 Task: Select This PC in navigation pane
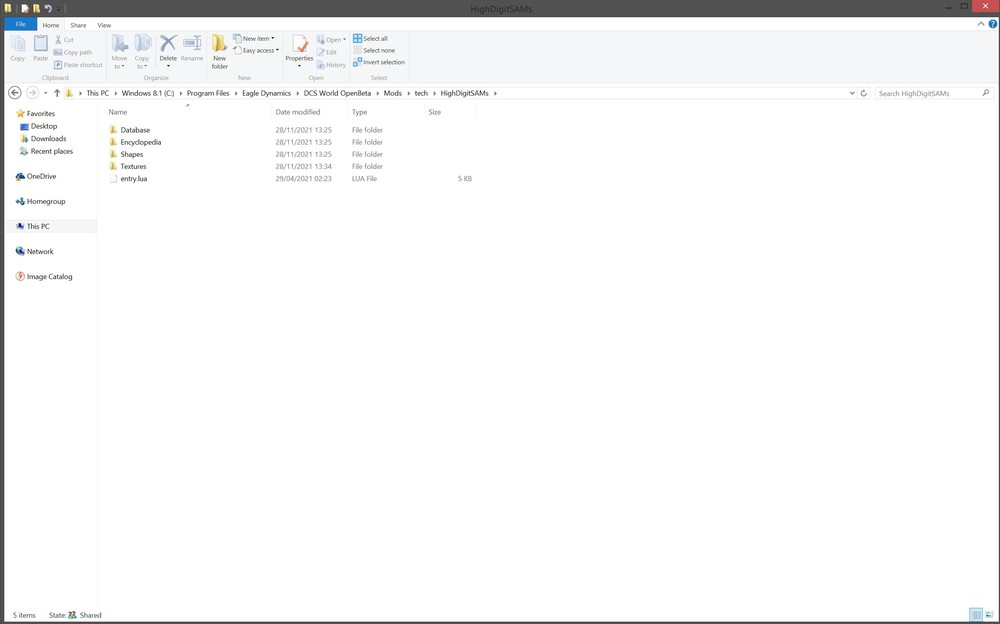coord(38,227)
